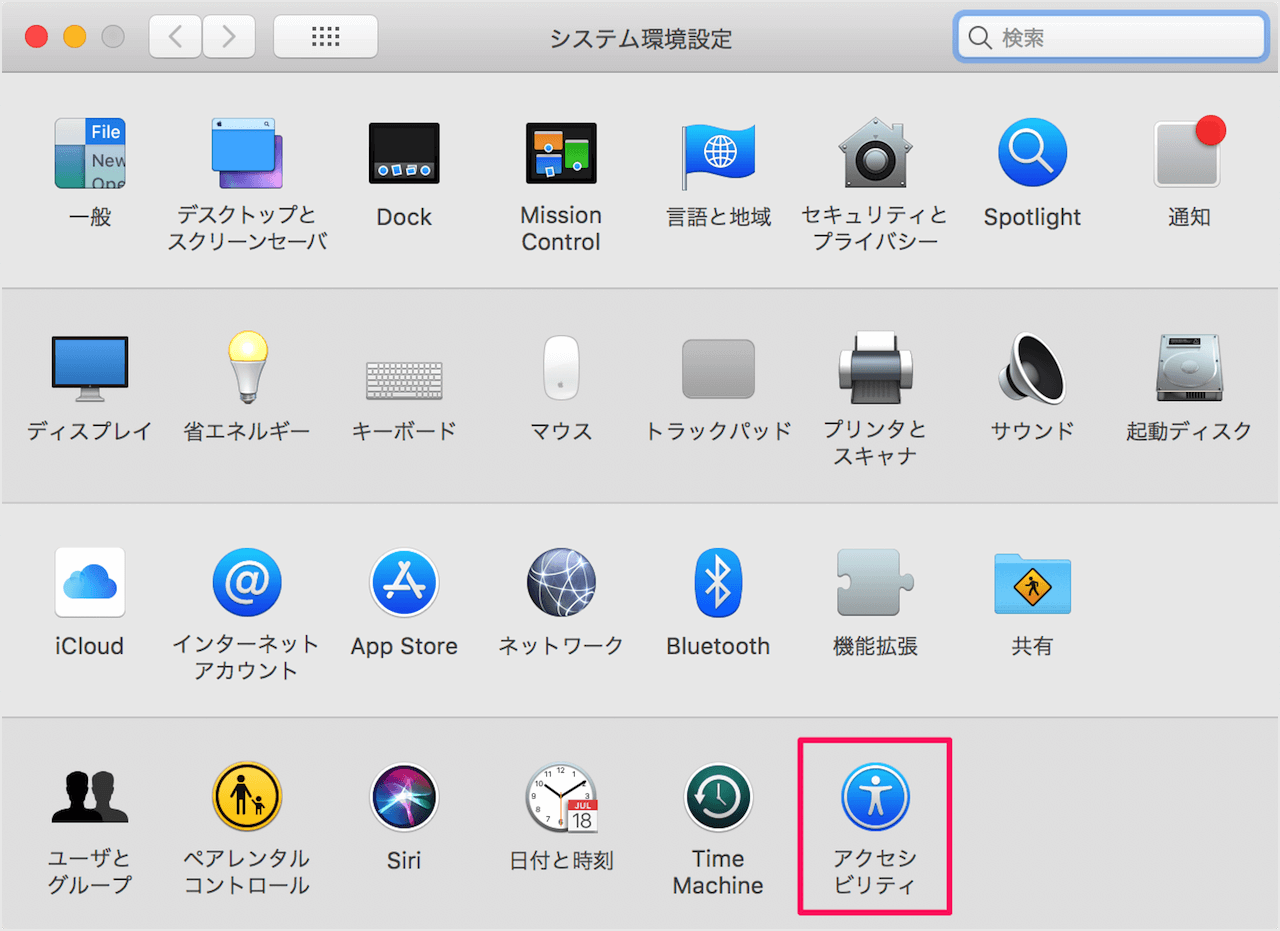This screenshot has height=931, width=1280.
Task: Open マウス (Mouse) preferences
Action: (x=561, y=368)
